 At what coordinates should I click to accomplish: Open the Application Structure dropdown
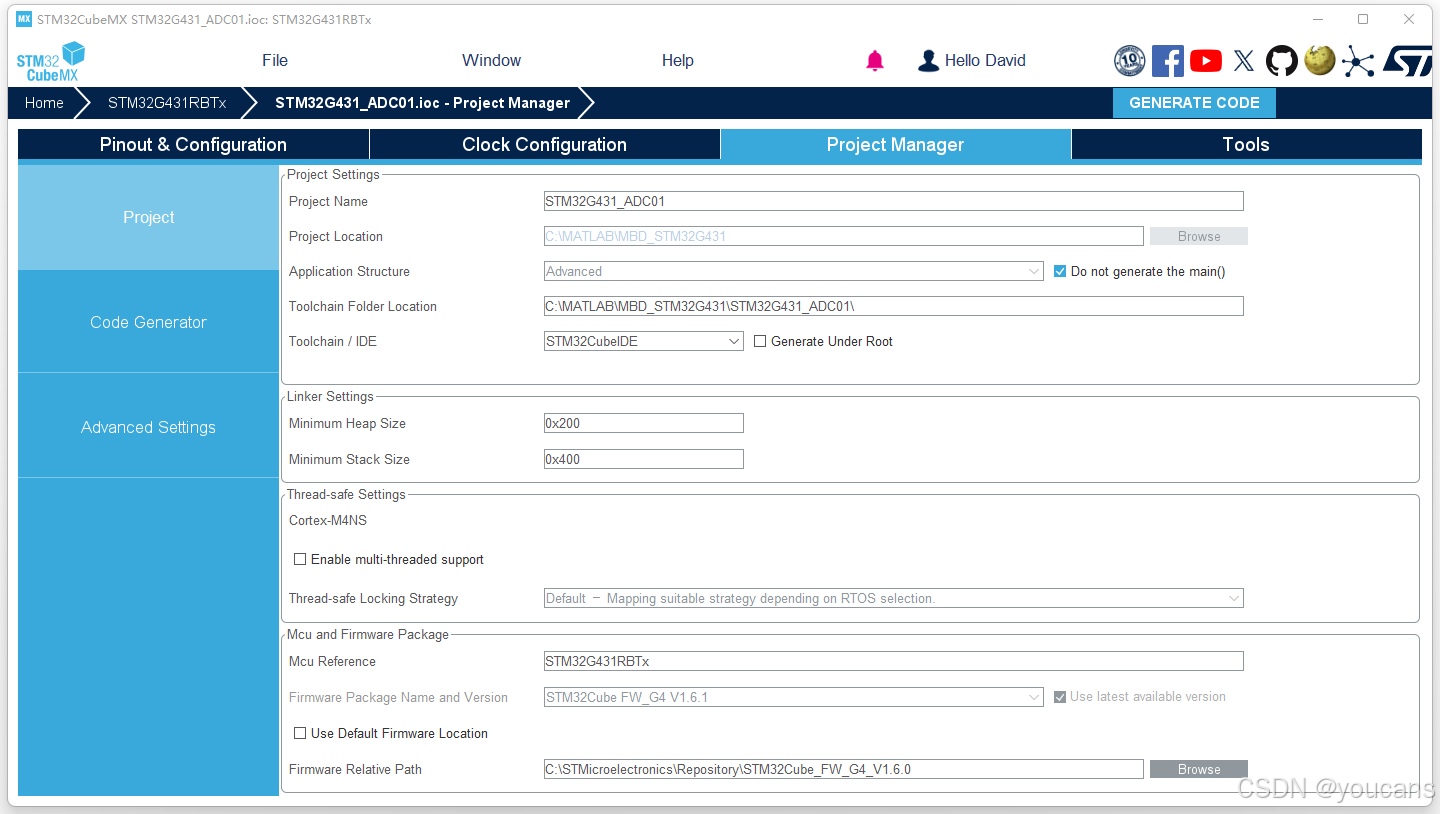click(x=794, y=271)
